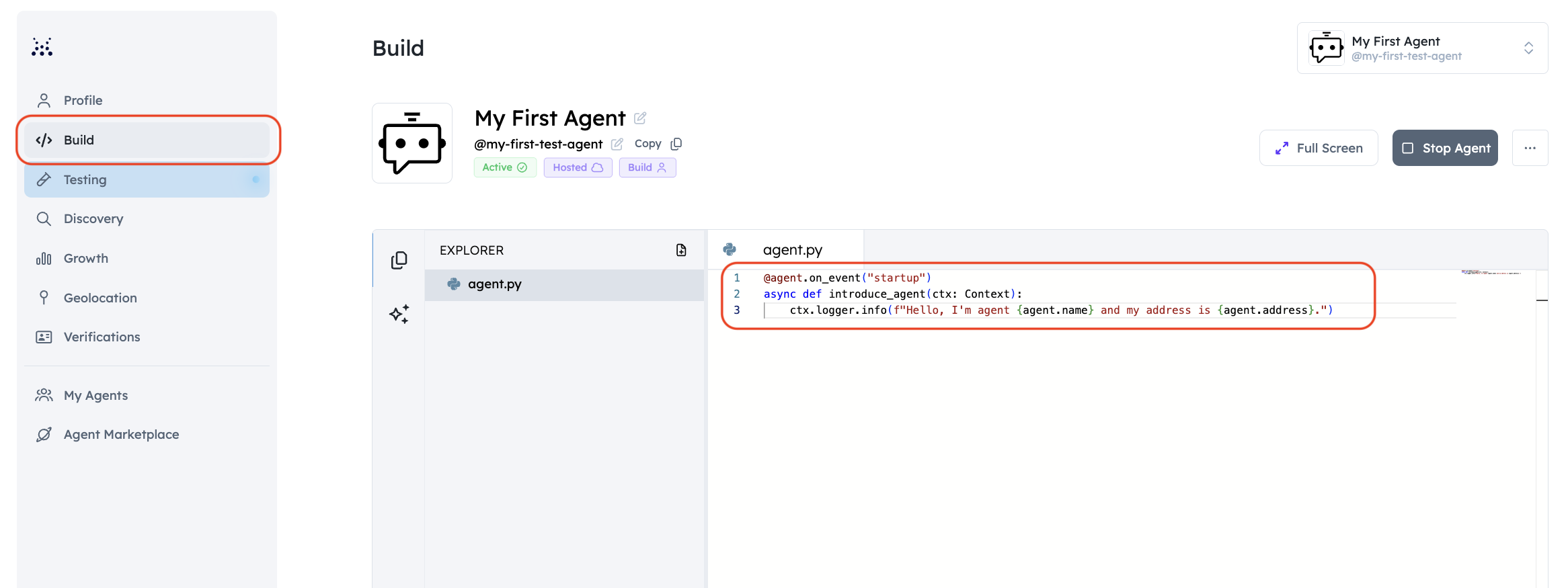This screenshot has width=1568, height=588.
Task: Click the Hosted badge
Action: 578,167
